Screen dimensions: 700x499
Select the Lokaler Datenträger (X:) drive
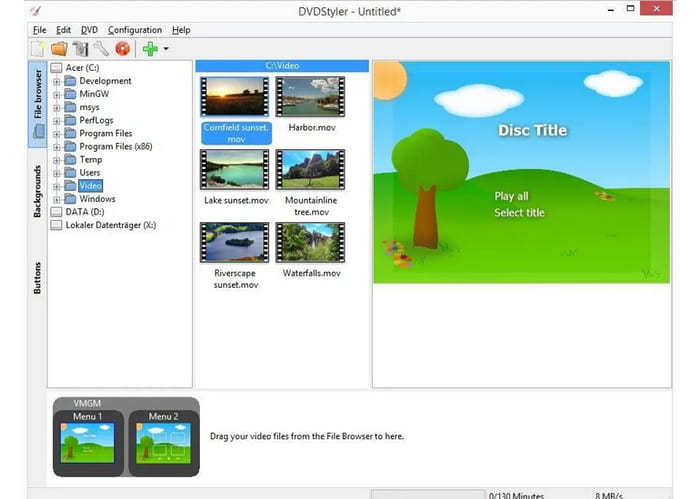[x=111, y=225]
